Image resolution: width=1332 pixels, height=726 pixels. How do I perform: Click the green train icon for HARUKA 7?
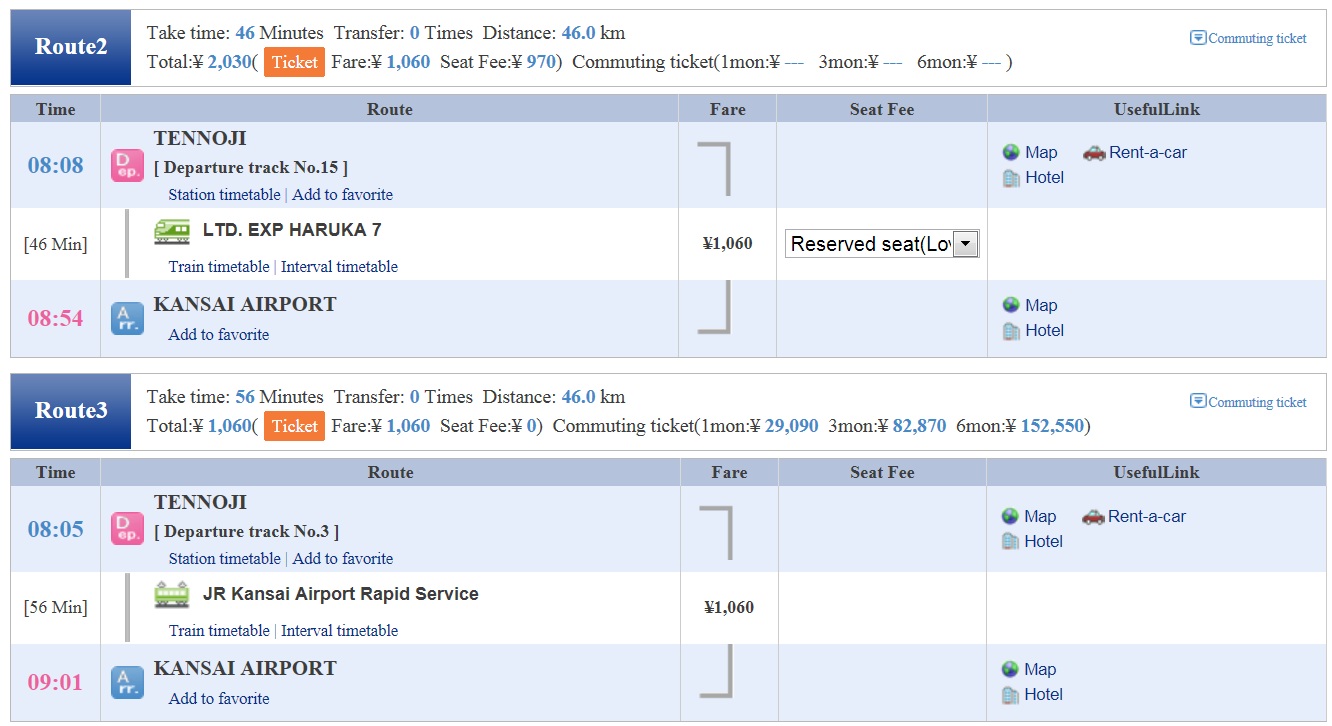(x=172, y=231)
